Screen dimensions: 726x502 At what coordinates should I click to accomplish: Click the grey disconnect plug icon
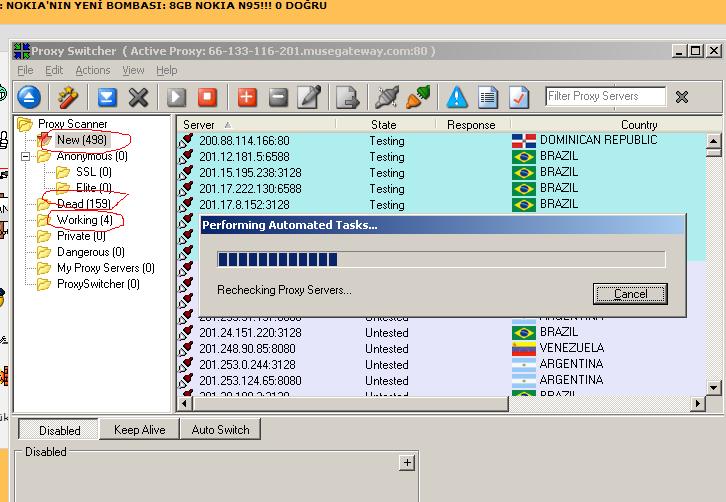point(387,97)
